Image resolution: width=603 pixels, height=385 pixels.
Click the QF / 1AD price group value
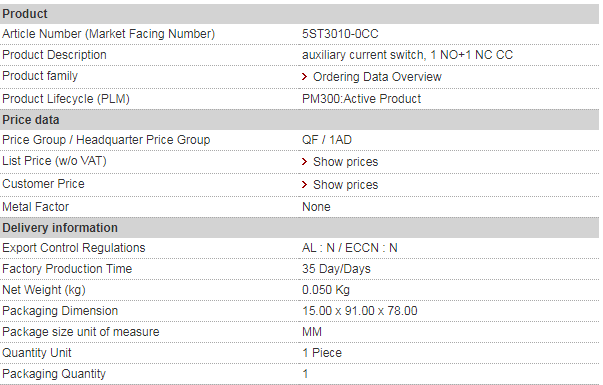pyautogui.click(x=327, y=140)
